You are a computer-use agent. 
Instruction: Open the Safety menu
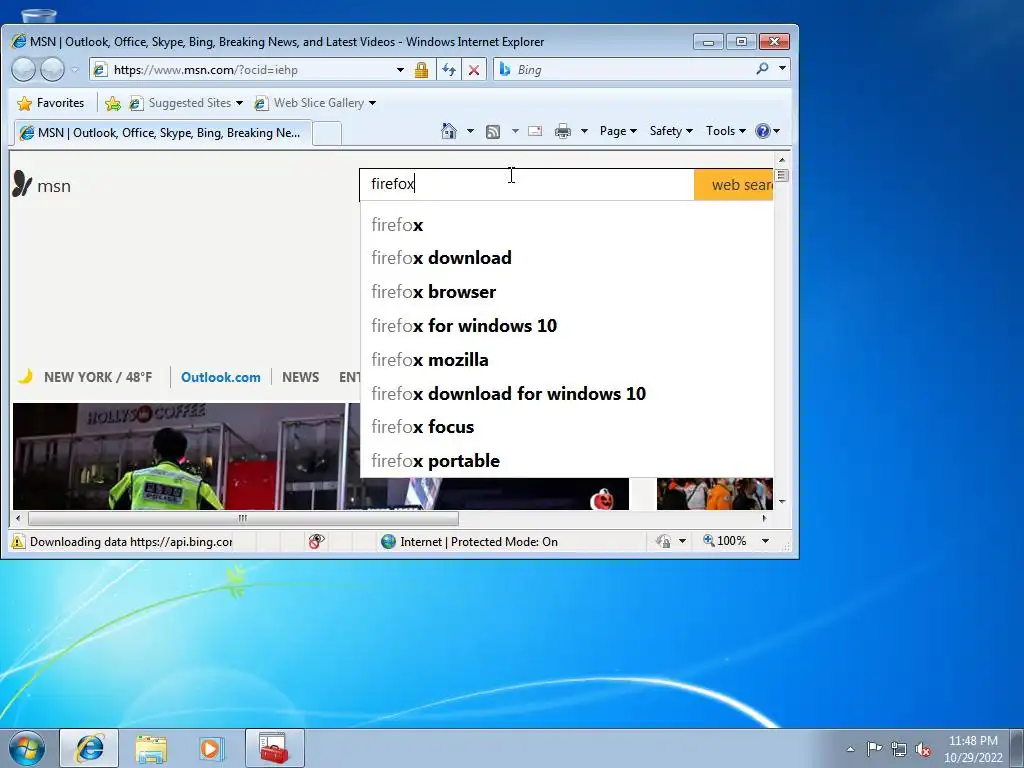pos(671,131)
